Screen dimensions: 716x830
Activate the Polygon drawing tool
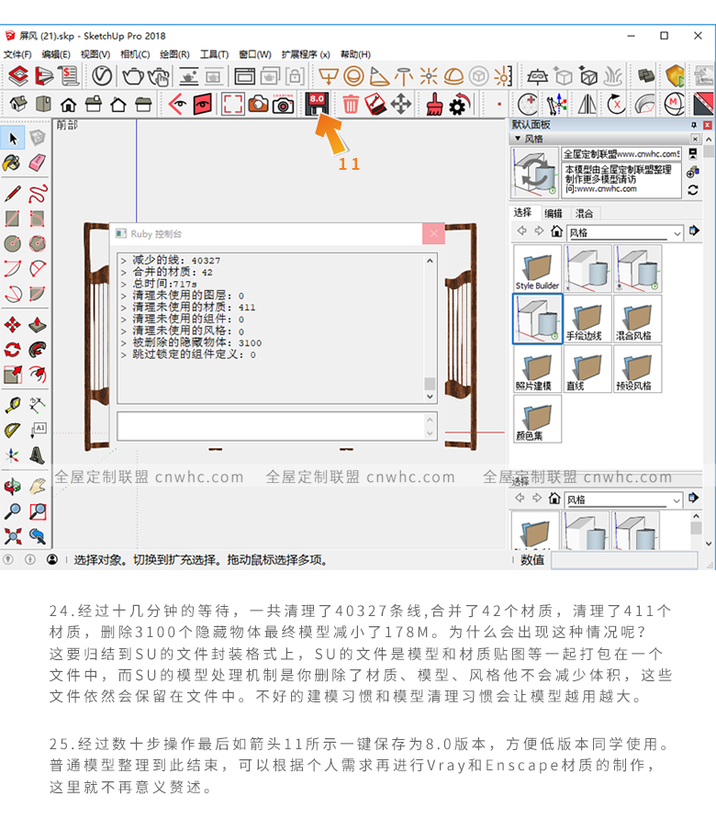tap(37, 243)
